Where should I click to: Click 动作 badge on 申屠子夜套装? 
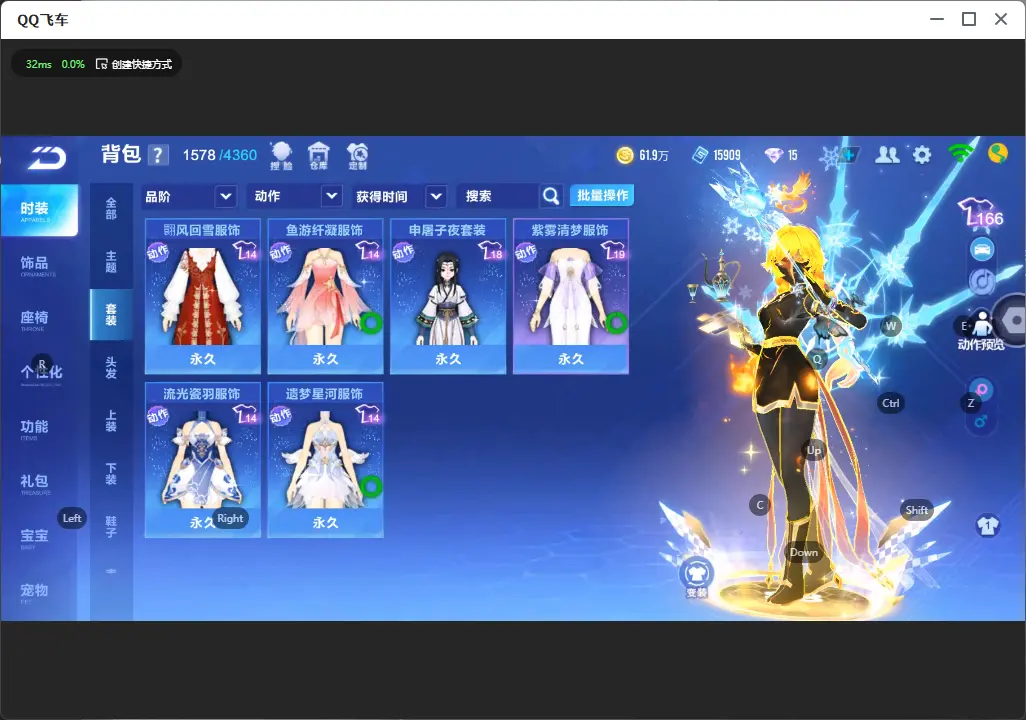[403, 252]
